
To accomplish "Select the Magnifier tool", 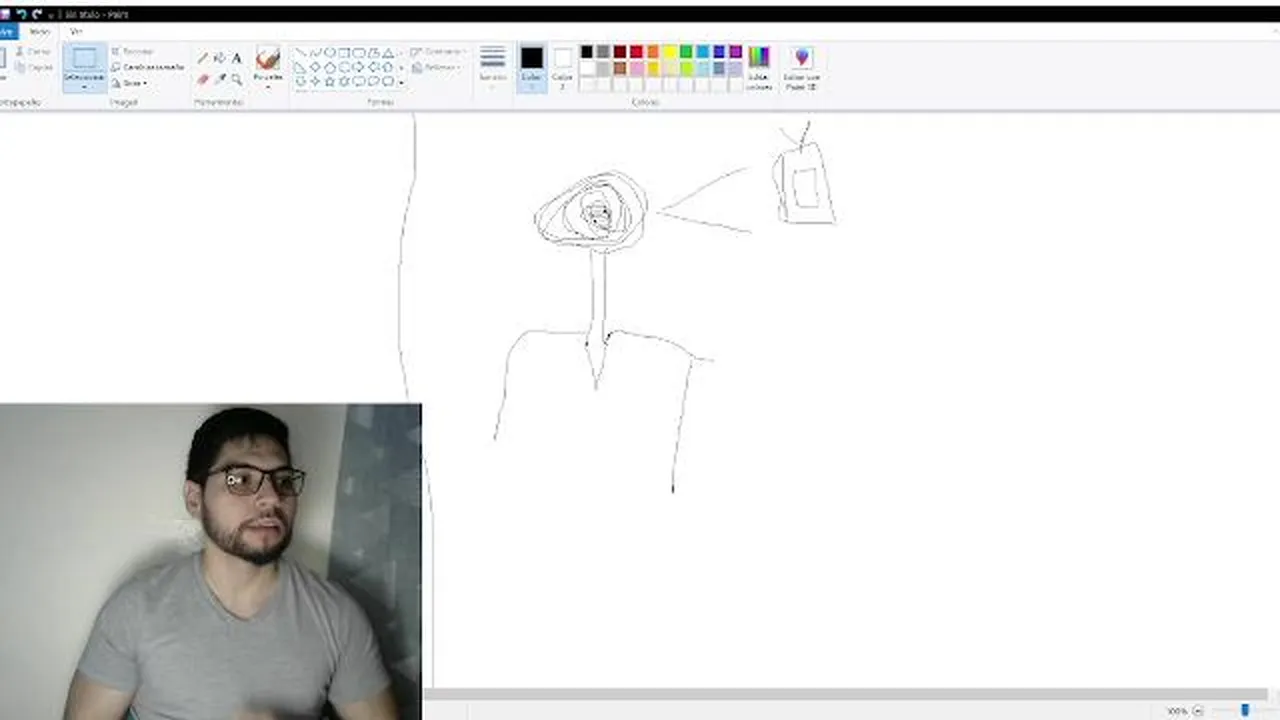I will (237, 79).
